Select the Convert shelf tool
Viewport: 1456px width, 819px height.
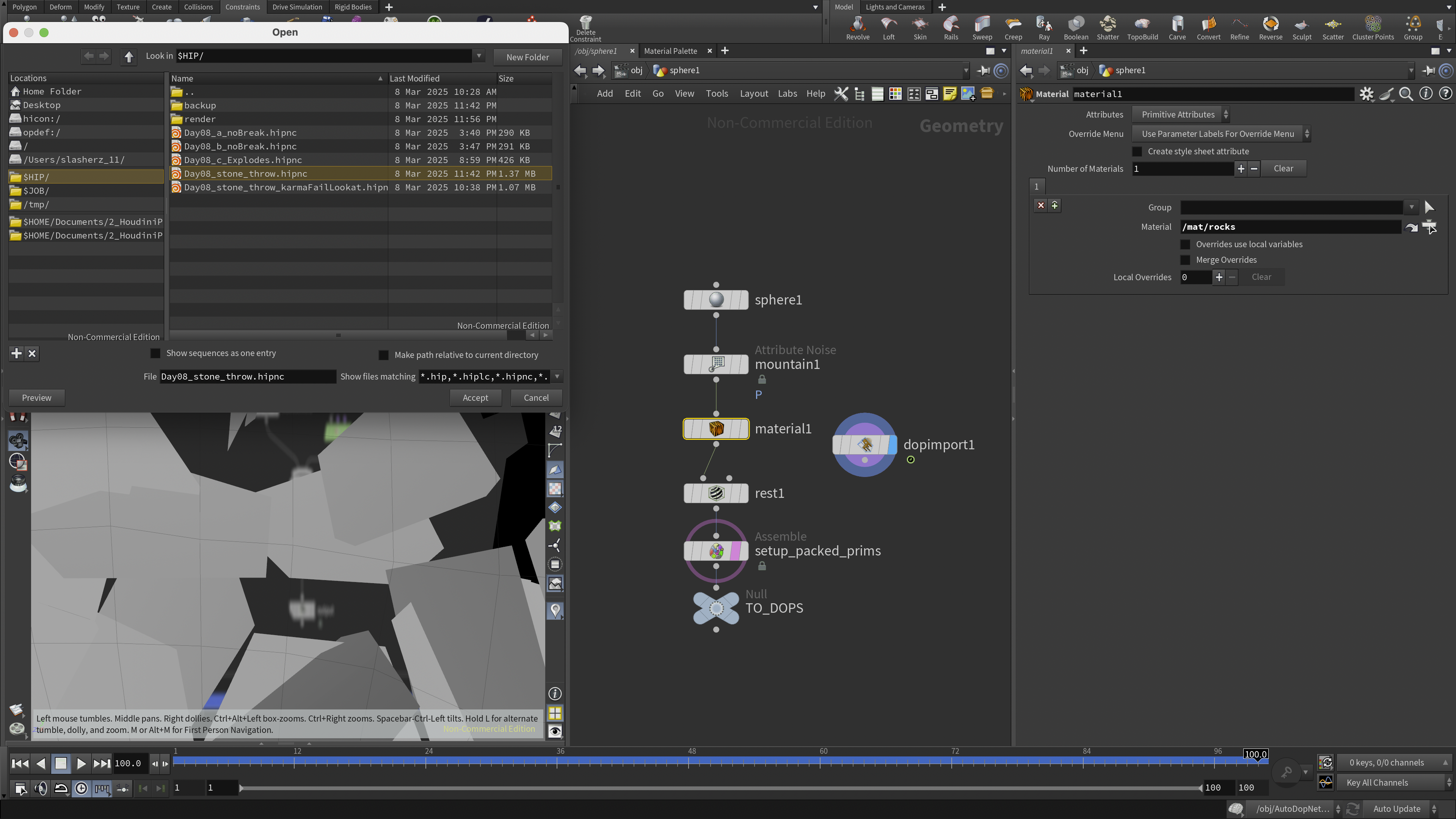click(1208, 28)
